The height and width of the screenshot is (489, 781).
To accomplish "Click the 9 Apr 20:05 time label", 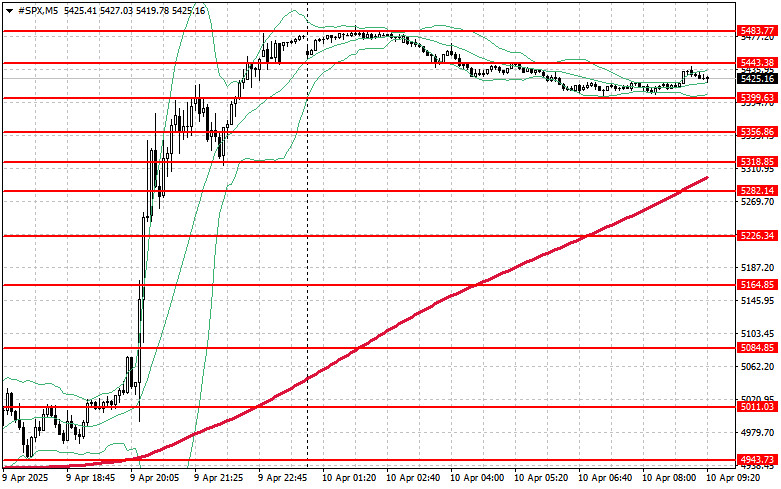I will [x=155, y=478].
